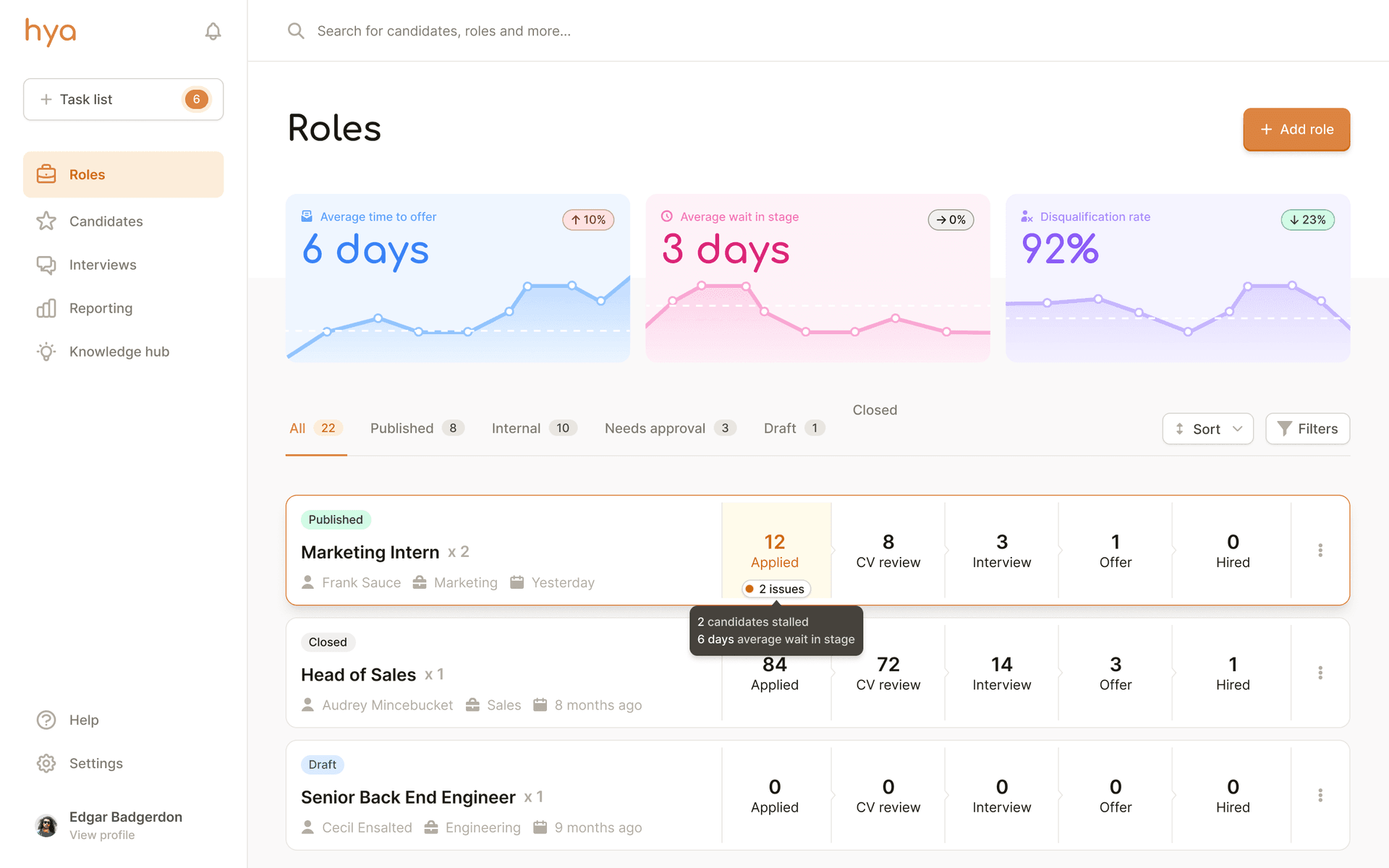Expand the Sort dropdown
This screenshot has width=1389, height=868.
click(1207, 429)
